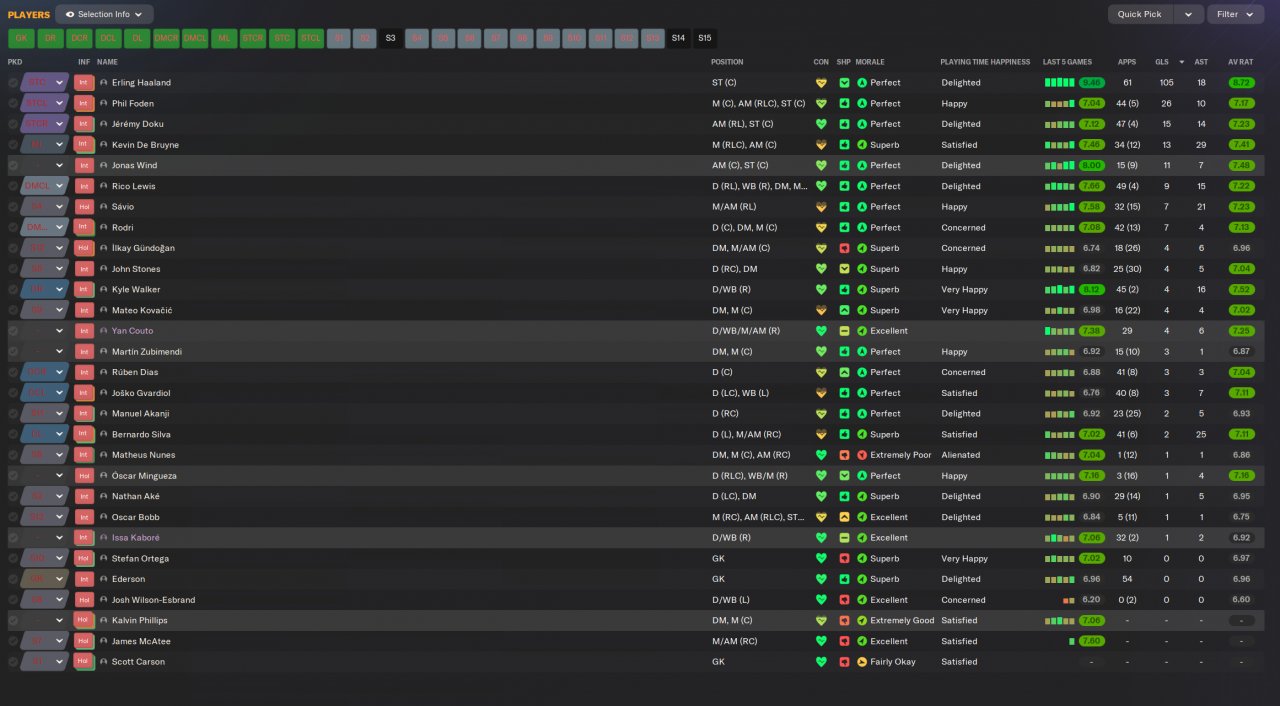The width and height of the screenshot is (1280, 706).
Task: Toggle picked checkbox for Phil Foden
Action: pos(13,103)
